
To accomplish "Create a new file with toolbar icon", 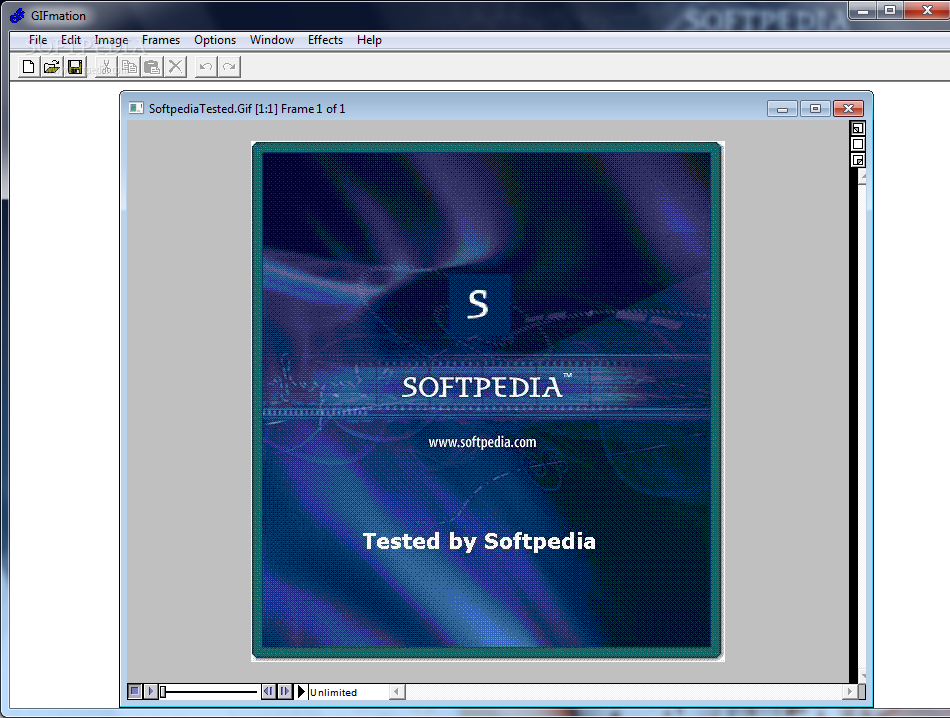I will coord(28,67).
